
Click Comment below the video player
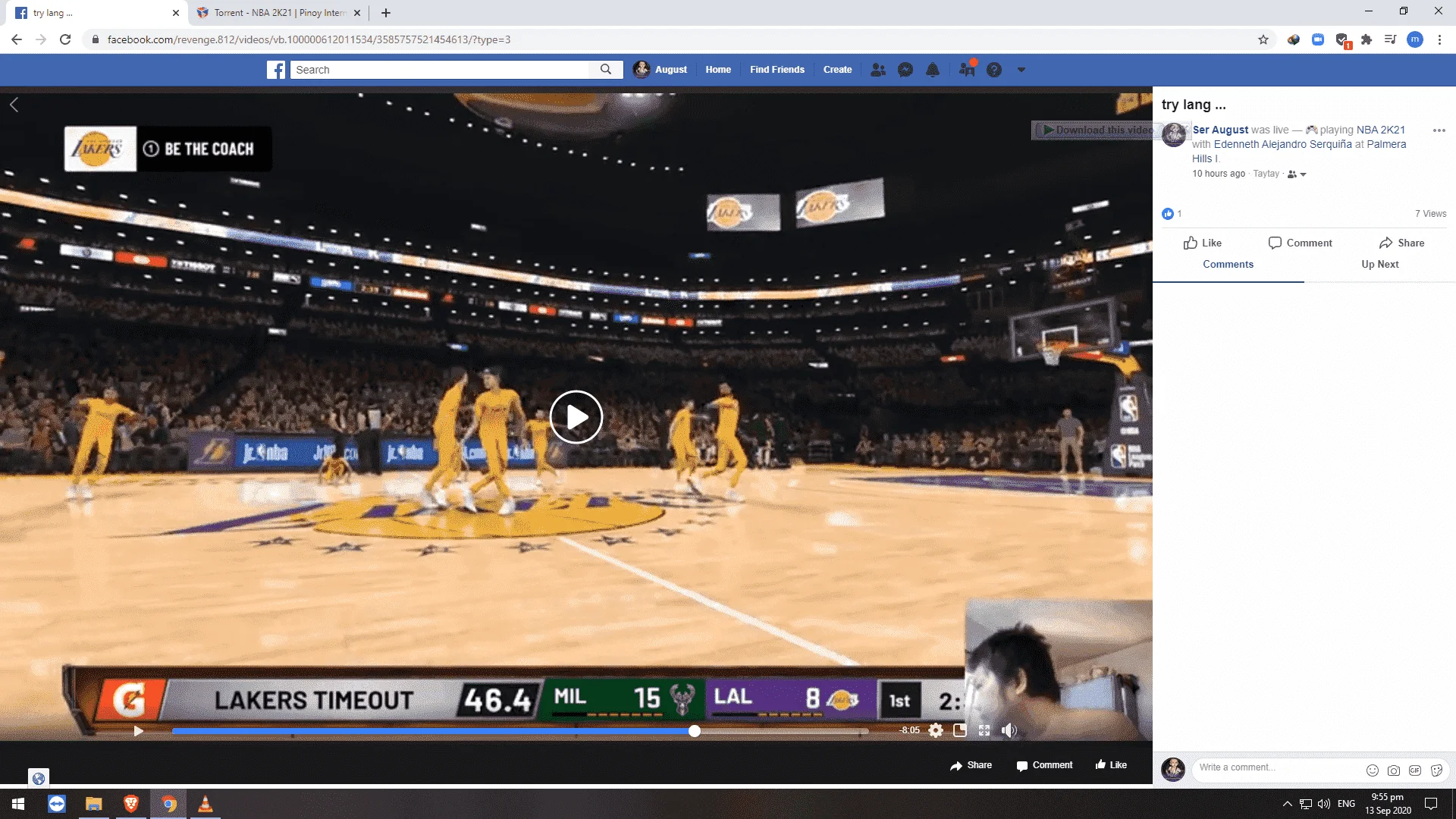tap(1044, 765)
